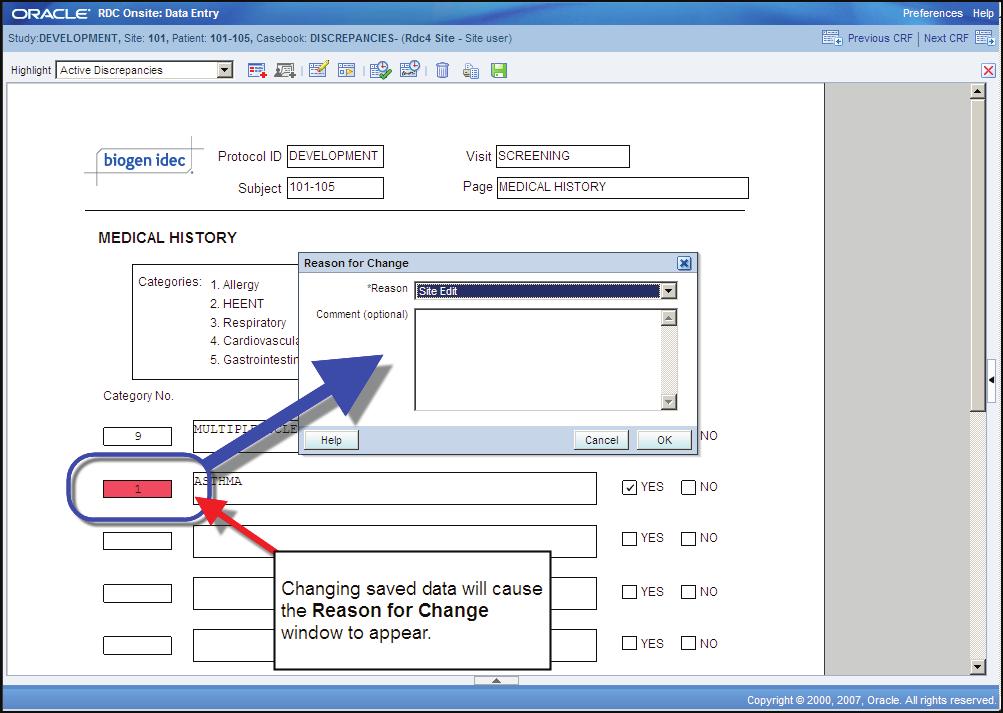The height and width of the screenshot is (713, 1003).
Task: Click the Cancel button in dialog
Action: click(601, 440)
